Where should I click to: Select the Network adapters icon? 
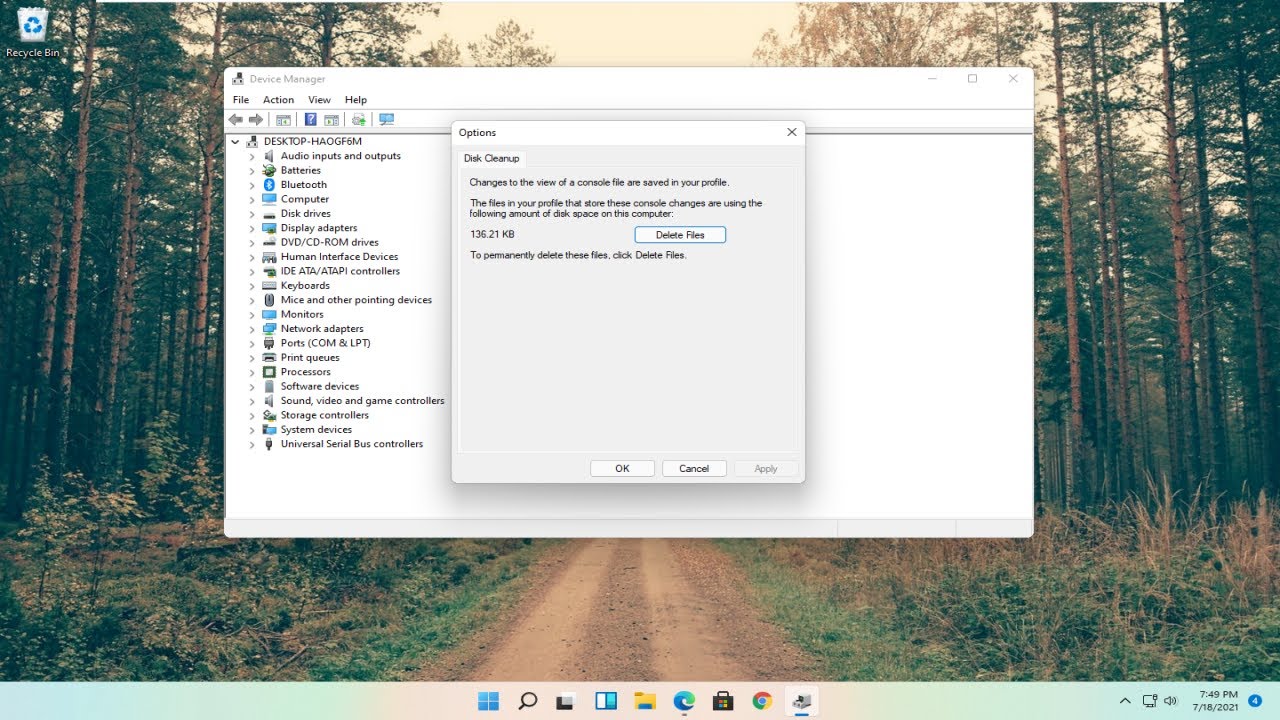point(269,329)
